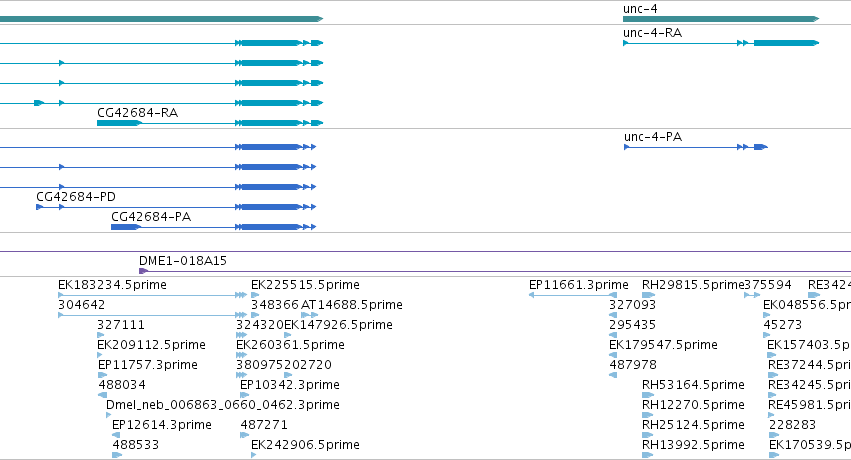
Task: Select the Dmel_neb_006863_0660_0462.3prime label
Action: click(223, 405)
